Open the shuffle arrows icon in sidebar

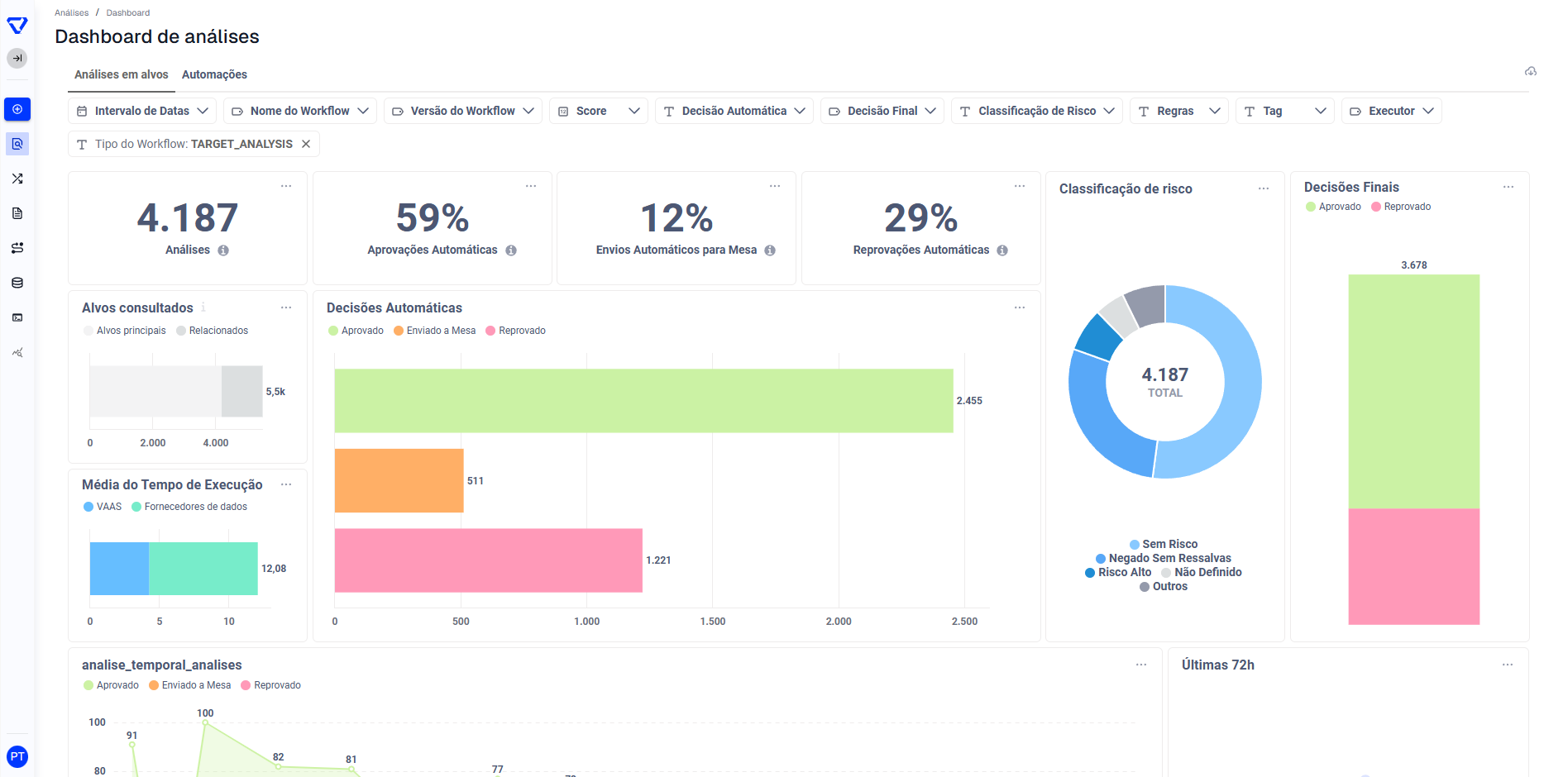point(17,179)
